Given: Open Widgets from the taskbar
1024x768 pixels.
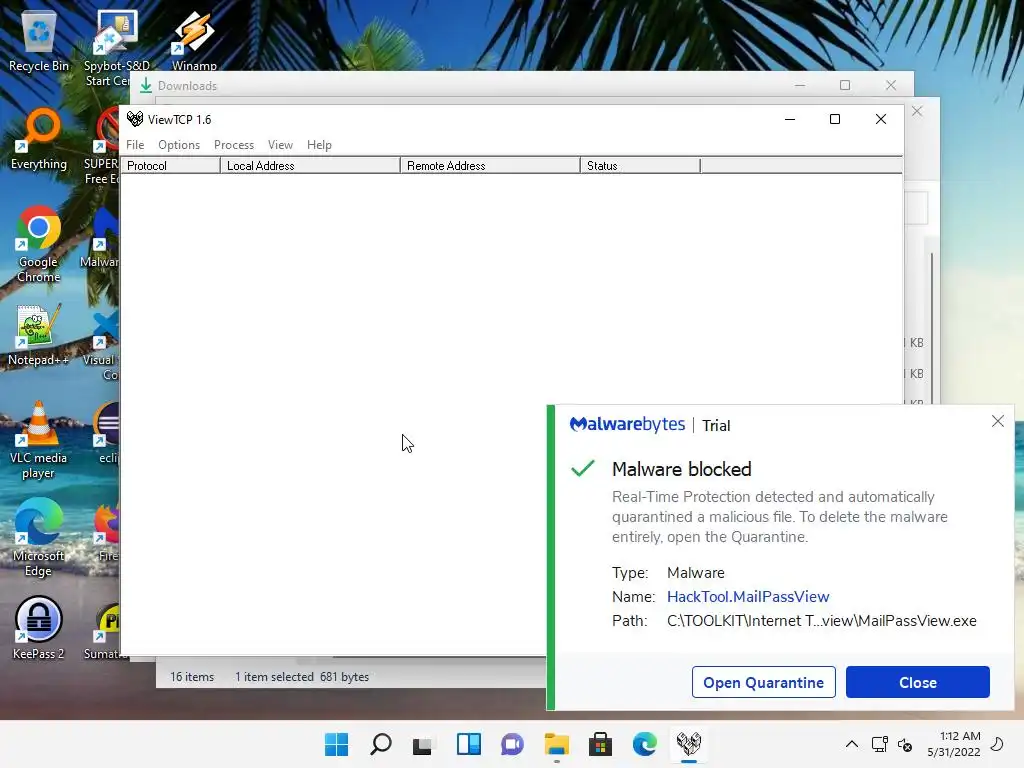Looking at the screenshot, I should (468, 744).
